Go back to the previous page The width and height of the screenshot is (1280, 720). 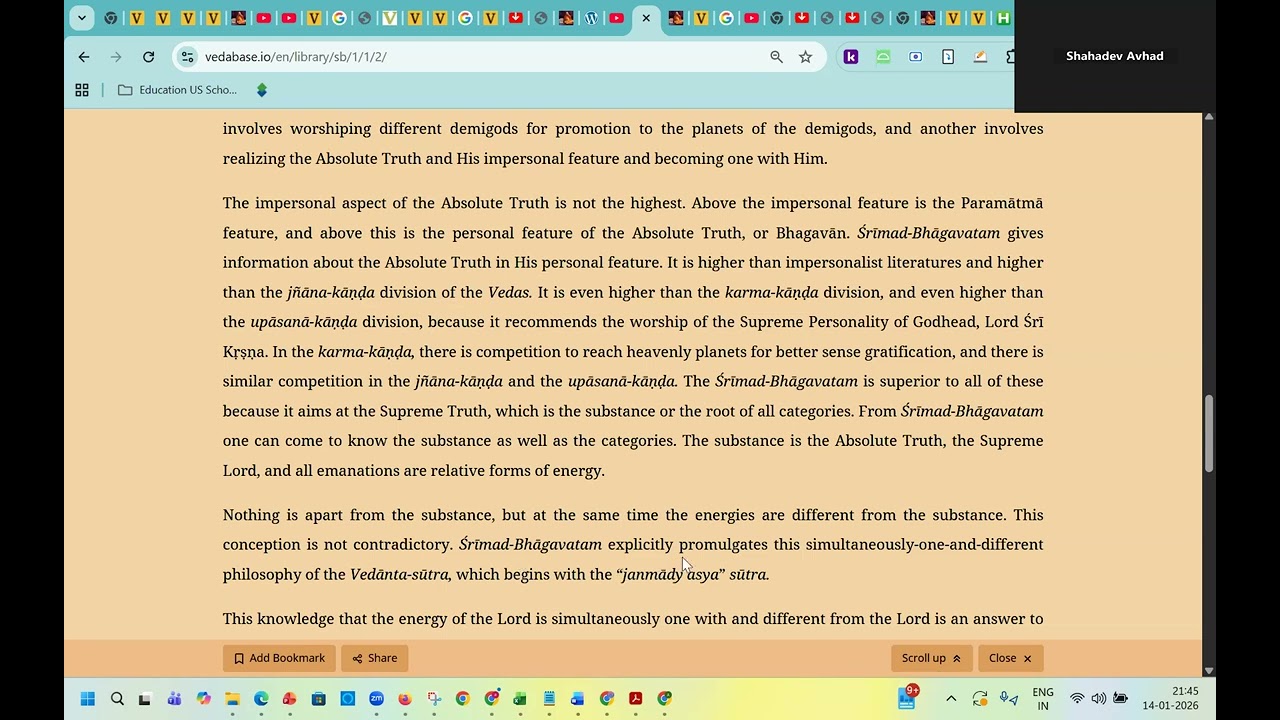(84, 57)
